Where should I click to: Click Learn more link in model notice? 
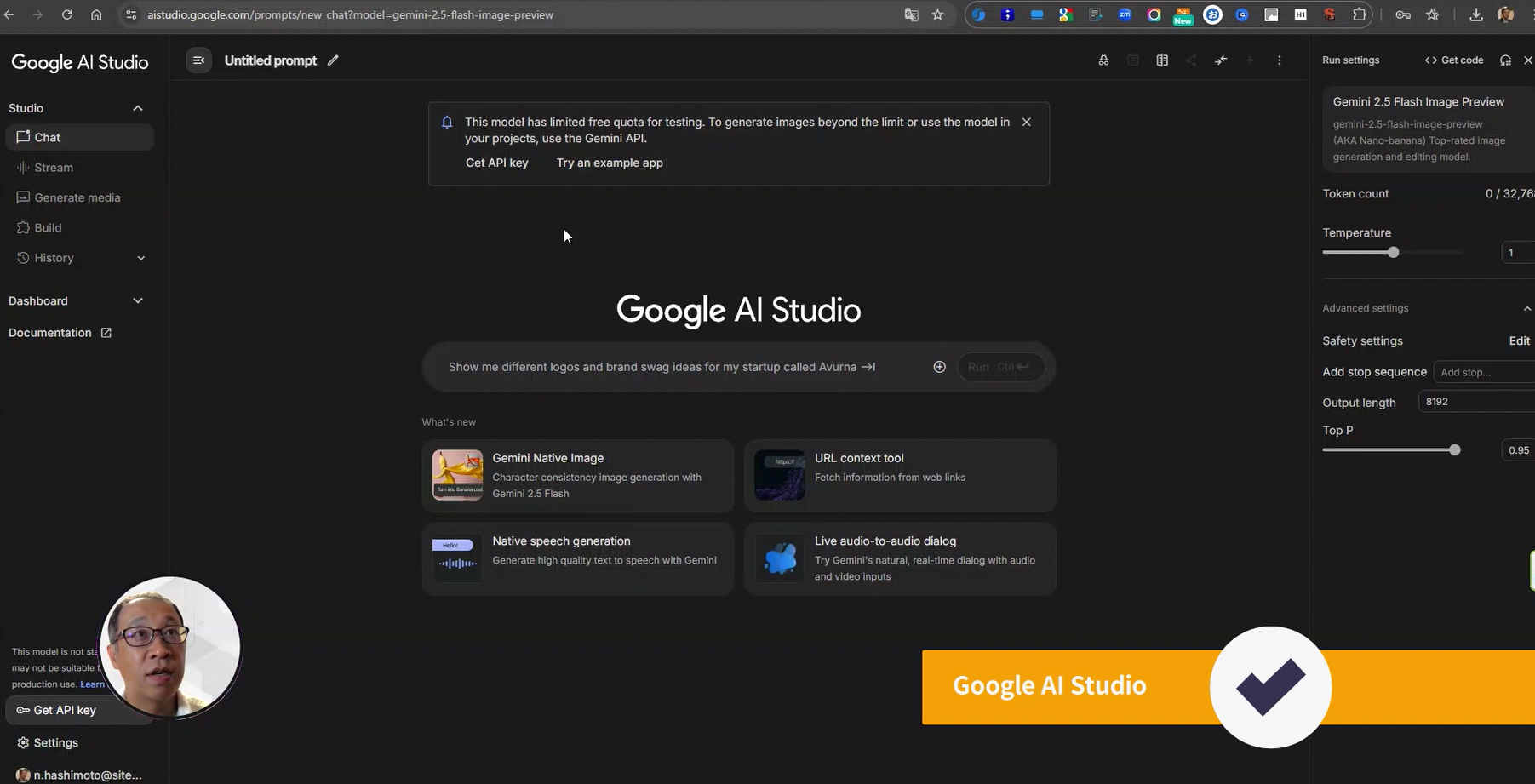point(92,684)
